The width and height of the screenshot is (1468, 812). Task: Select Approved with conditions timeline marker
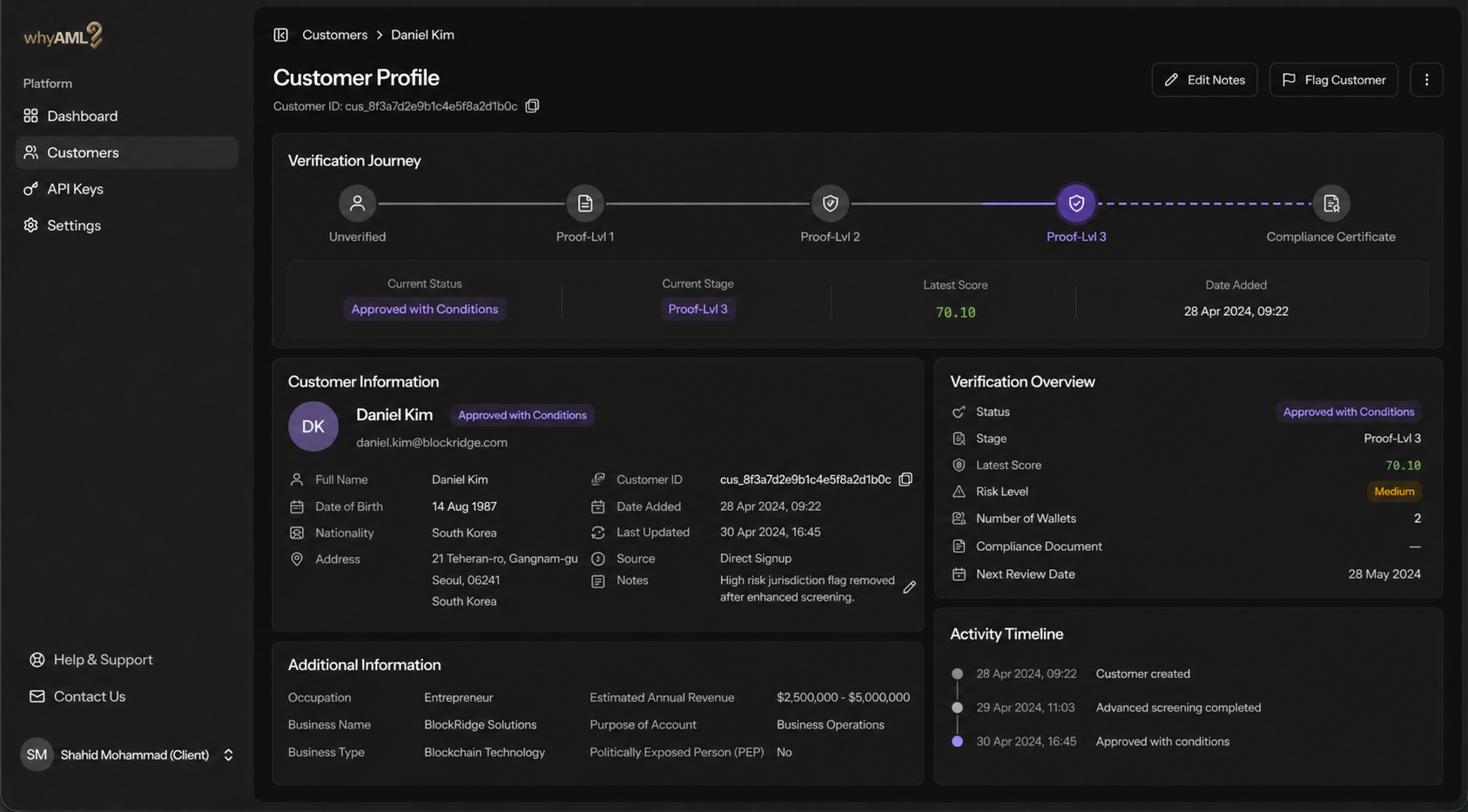(957, 742)
